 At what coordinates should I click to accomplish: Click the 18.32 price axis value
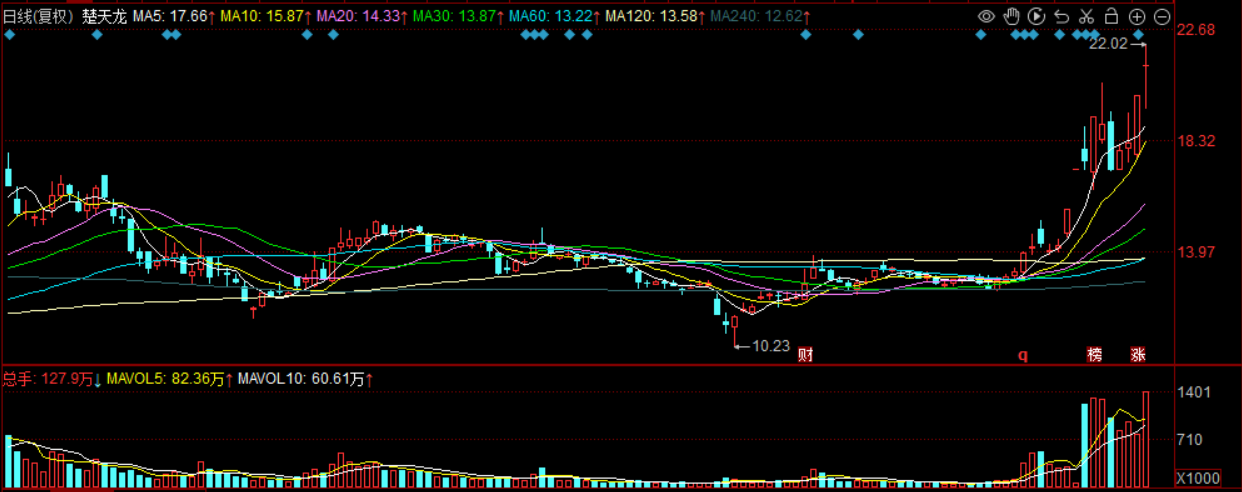coord(1196,141)
